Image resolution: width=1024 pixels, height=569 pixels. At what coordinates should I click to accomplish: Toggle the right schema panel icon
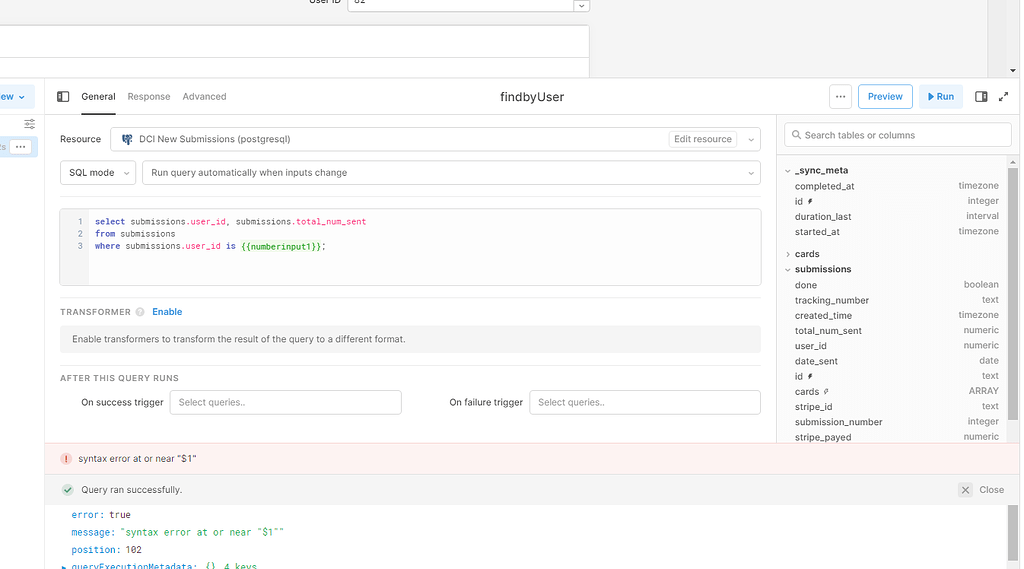click(981, 97)
